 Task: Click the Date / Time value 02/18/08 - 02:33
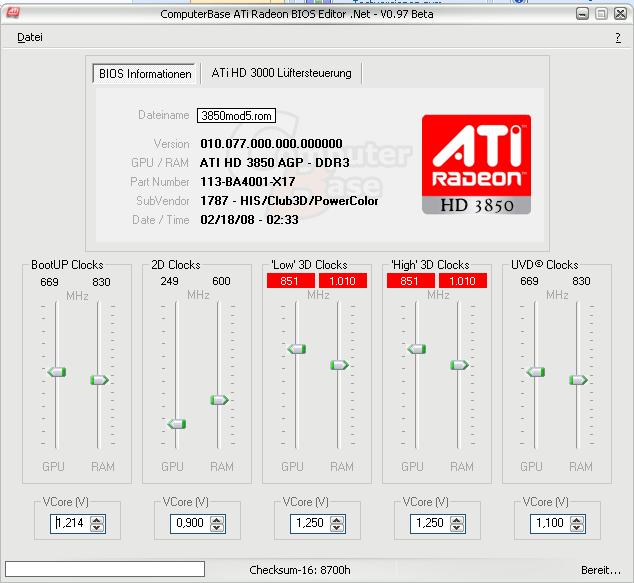coord(249,220)
